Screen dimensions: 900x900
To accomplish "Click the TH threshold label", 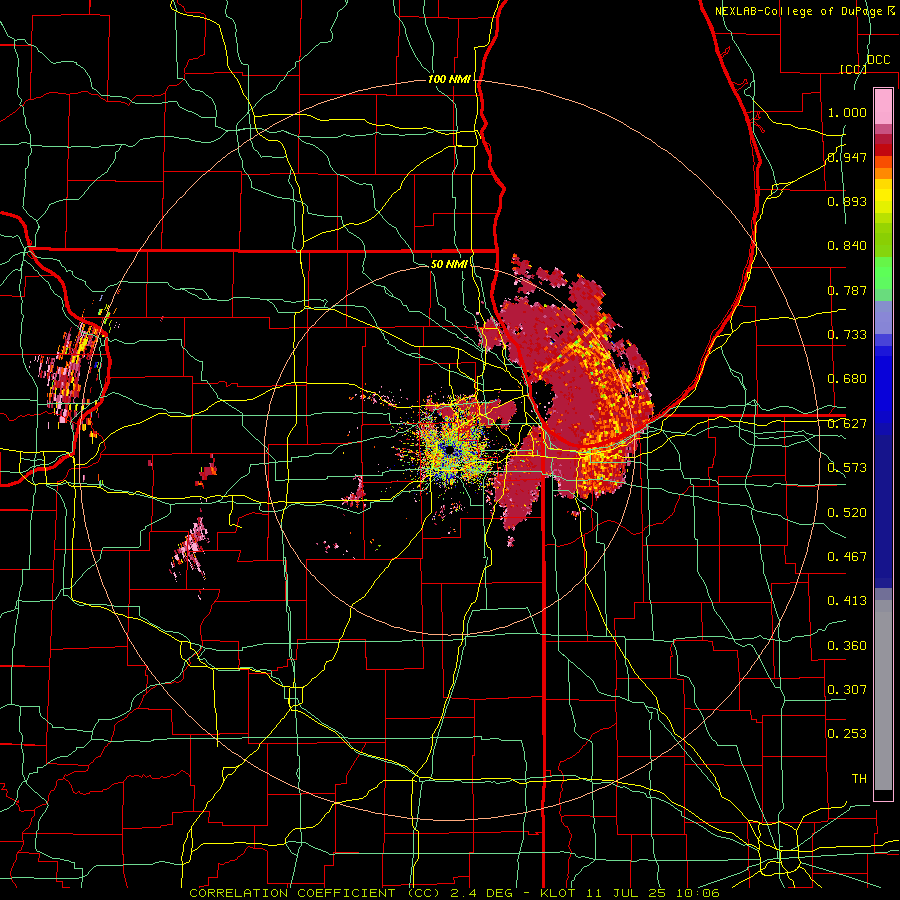I will 859,779.
